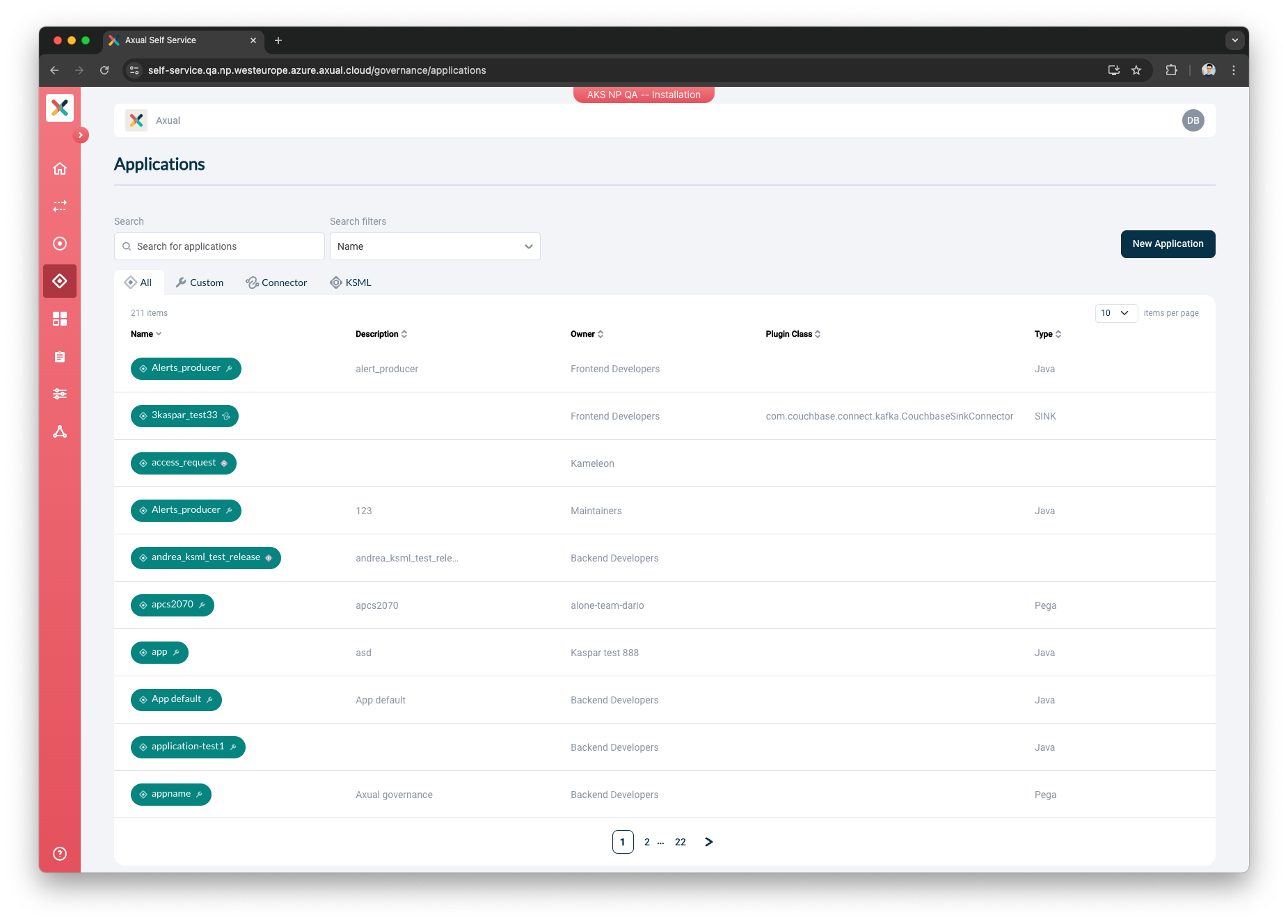Open help question mark icon
1288x924 pixels.
pyautogui.click(x=60, y=854)
